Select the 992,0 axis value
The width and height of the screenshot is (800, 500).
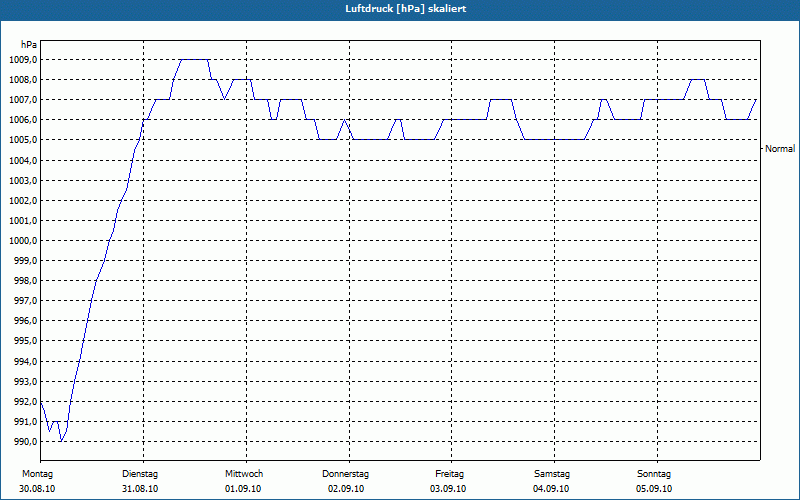coord(25,402)
